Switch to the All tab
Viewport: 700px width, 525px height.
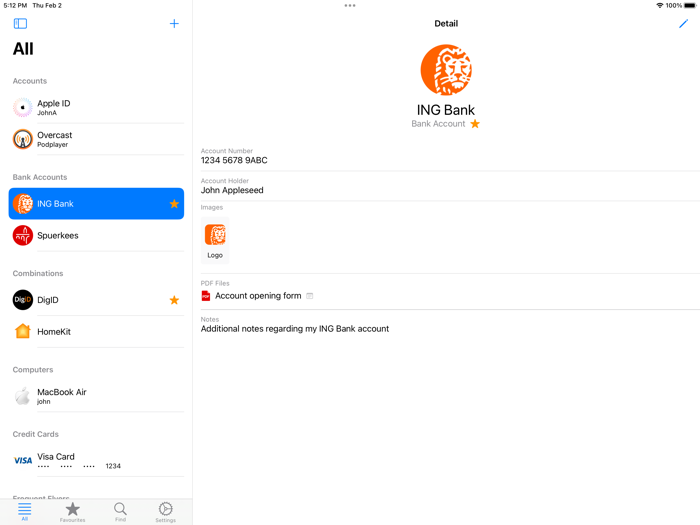(25, 512)
